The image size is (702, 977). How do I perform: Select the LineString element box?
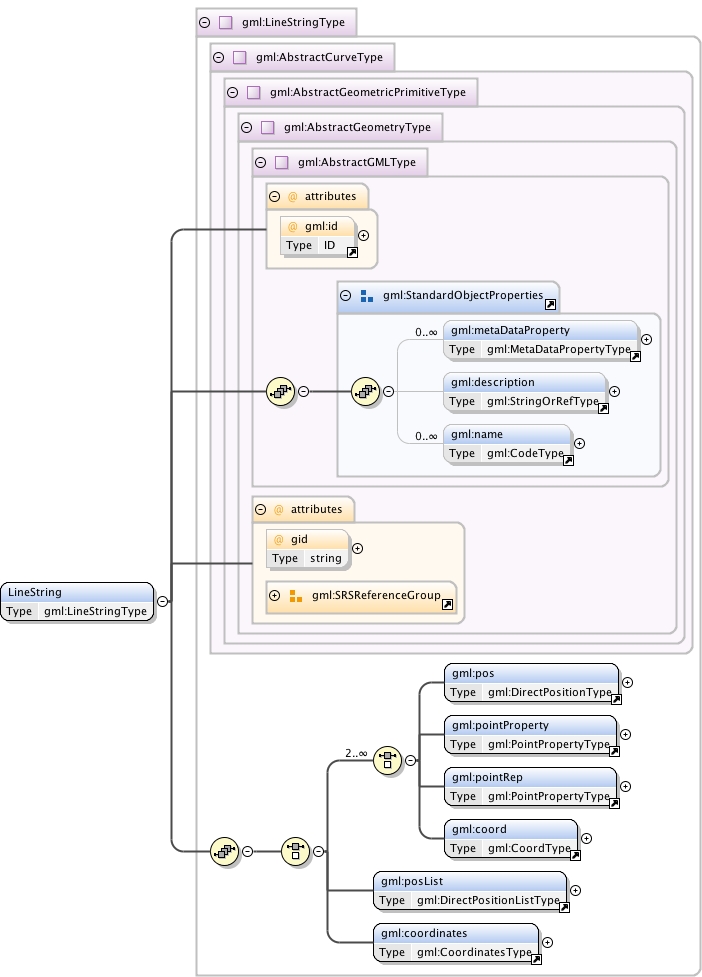pos(77,601)
